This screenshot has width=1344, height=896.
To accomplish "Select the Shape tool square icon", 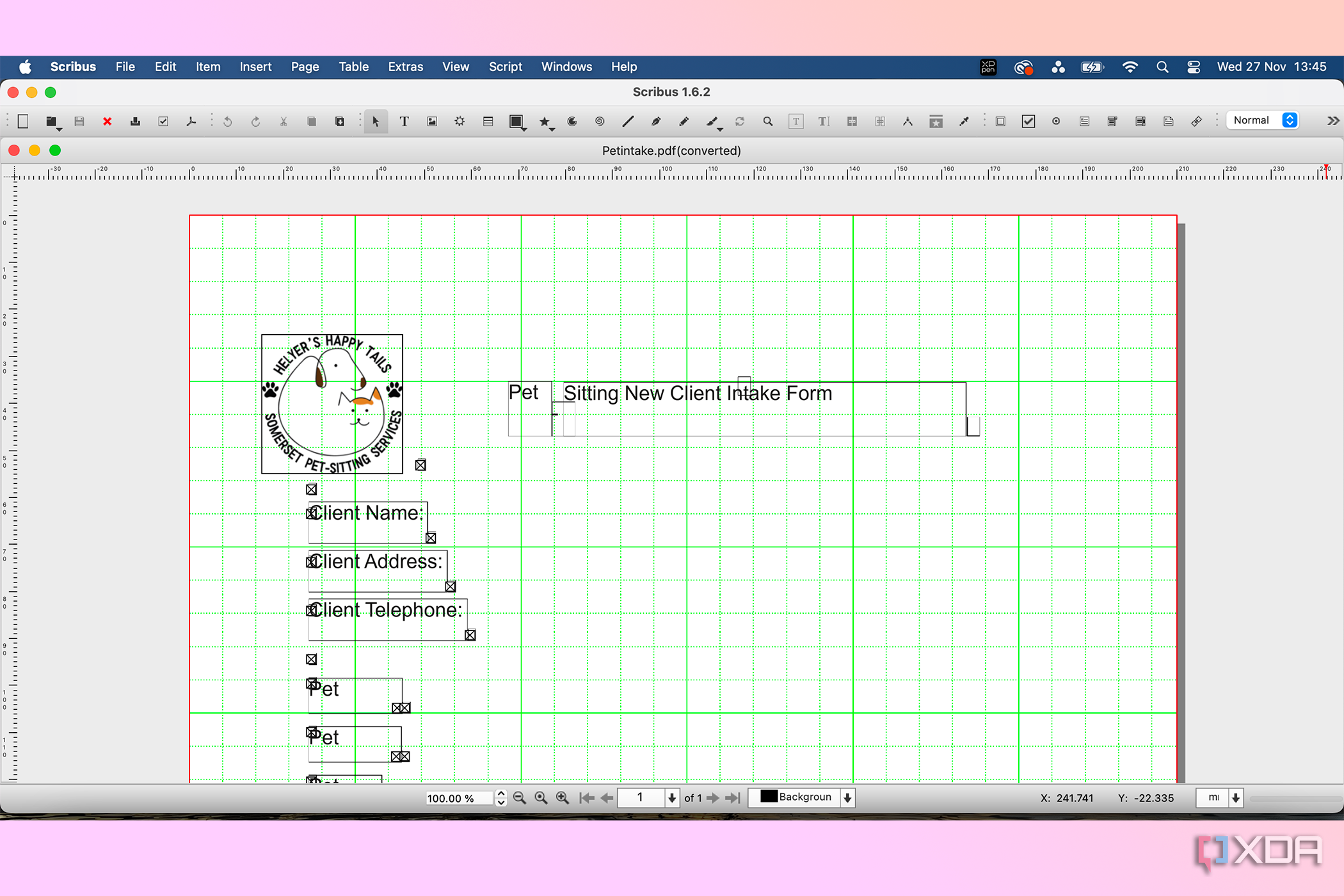I will click(516, 122).
